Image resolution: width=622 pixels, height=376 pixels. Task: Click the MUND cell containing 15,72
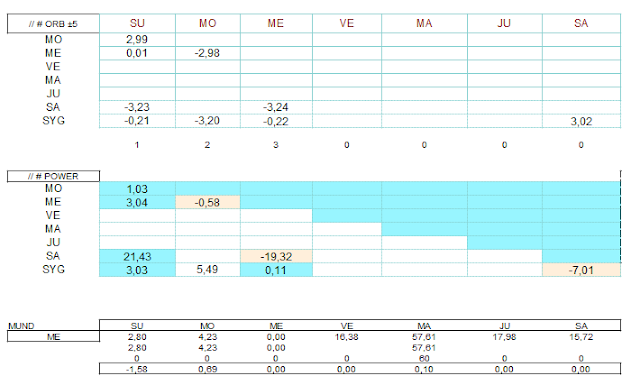tap(581, 337)
